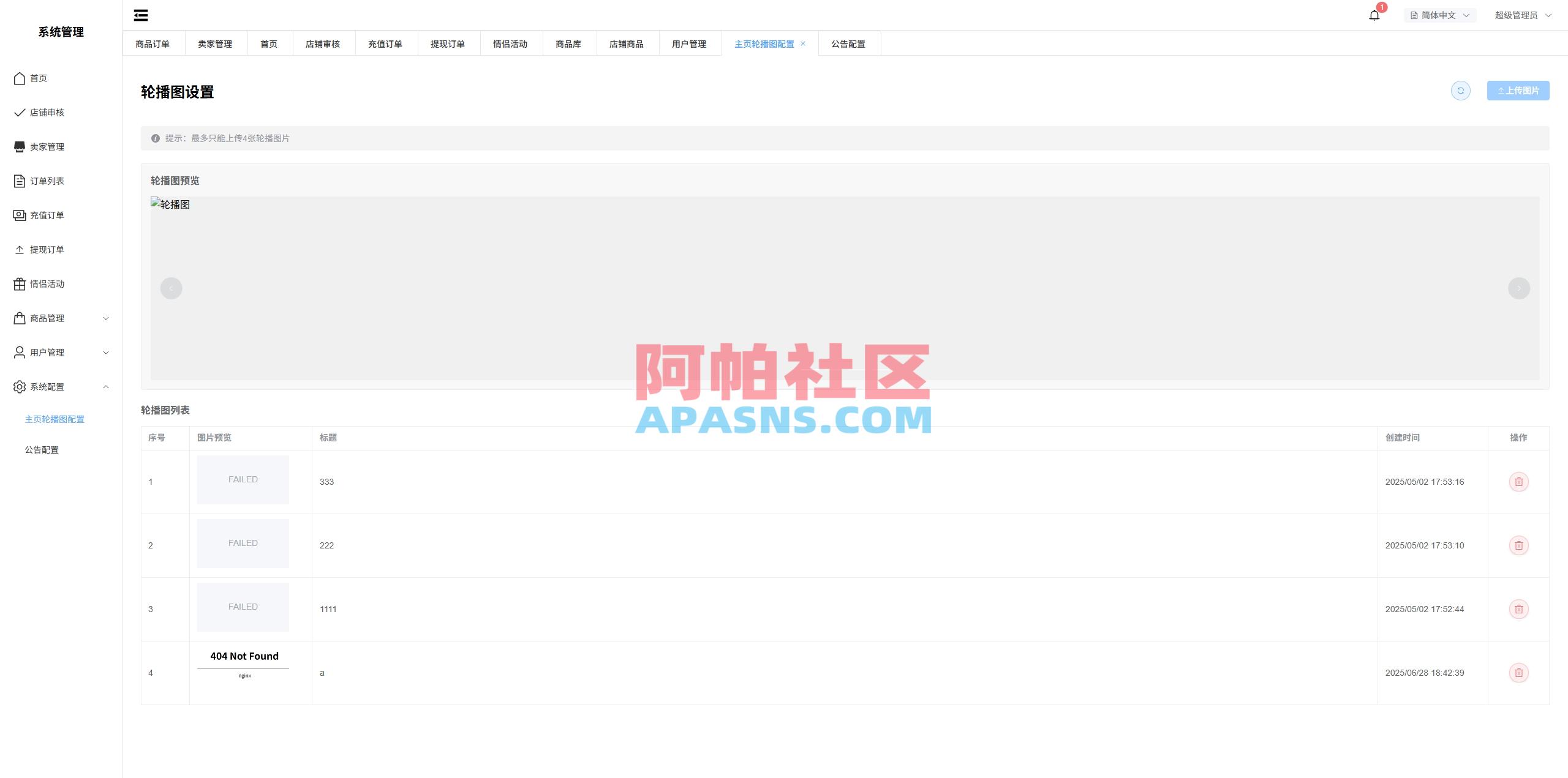Close the 主页轮播图配置 tab
The image size is (1568, 778).
(803, 43)
